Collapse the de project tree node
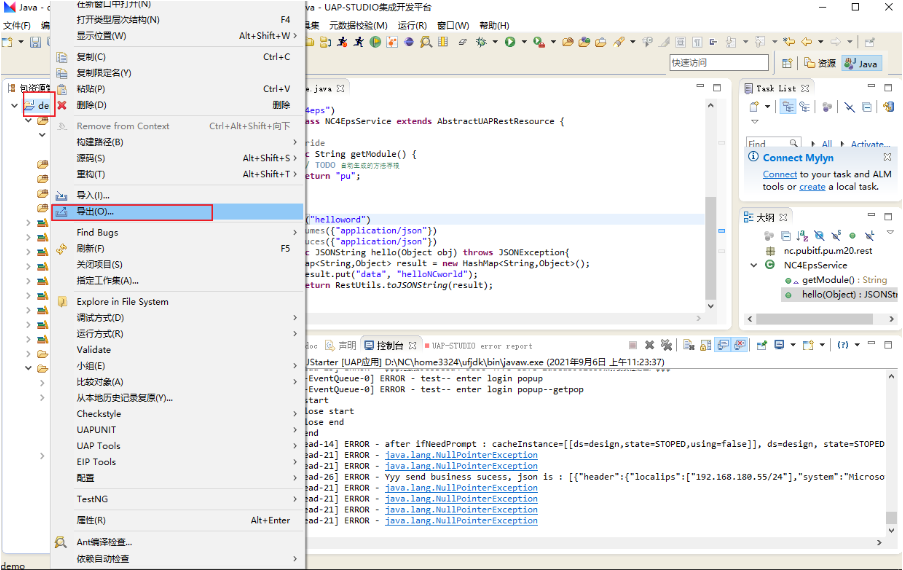 click(14, 105)
